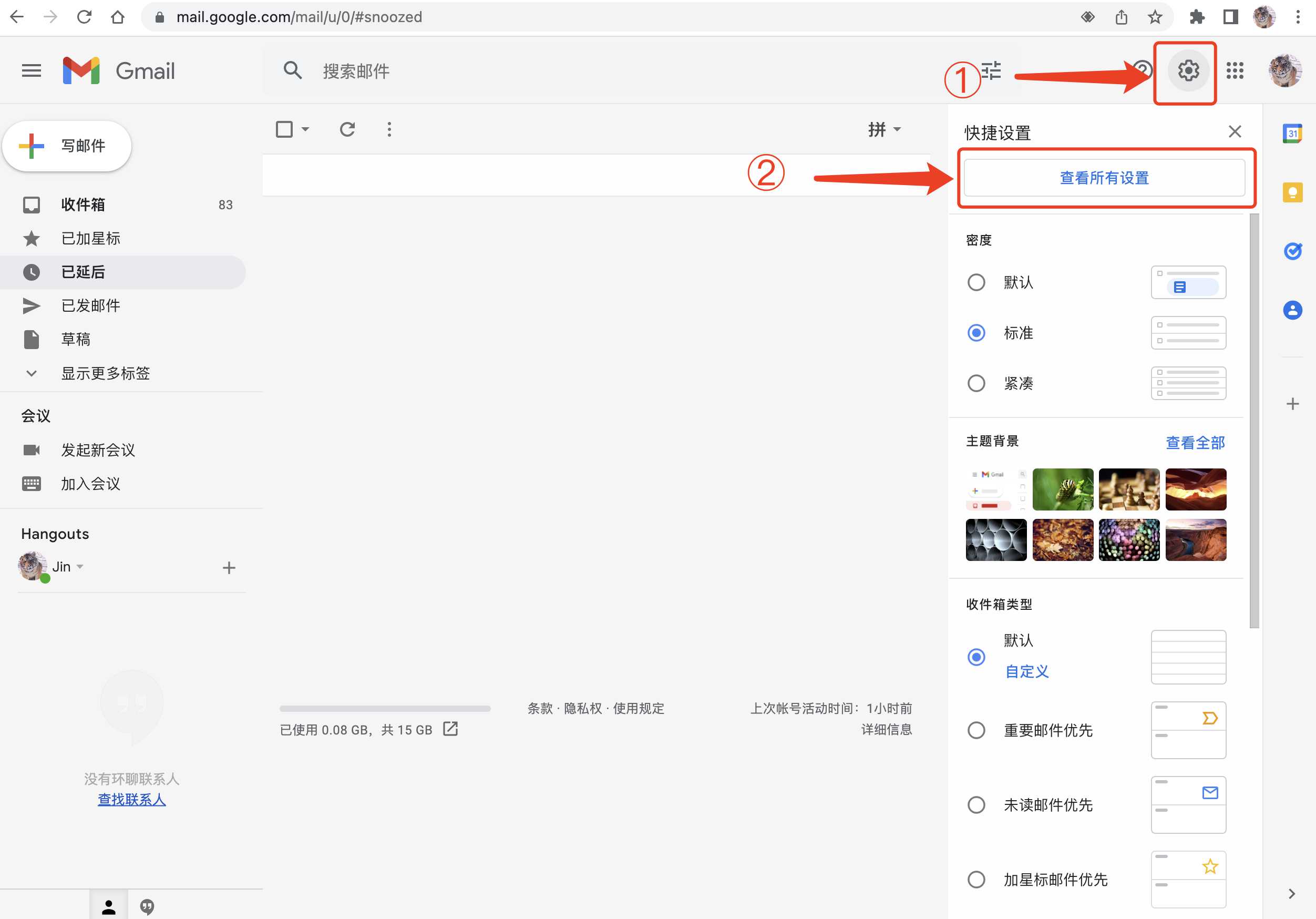Open search filter options icon

[991, 70]
